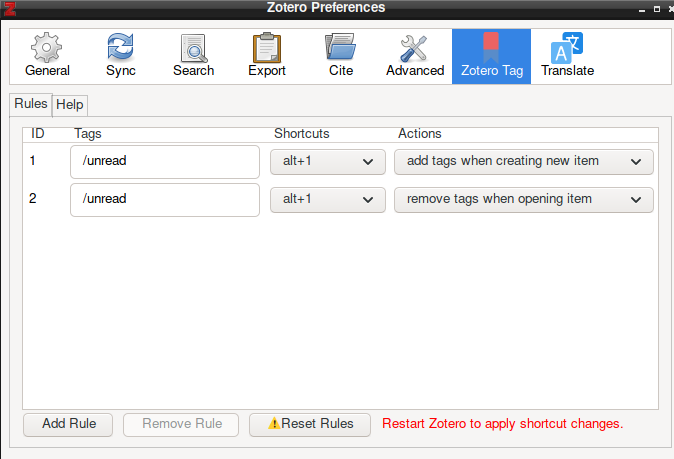Open the Translate preferences pane

point(567,56)
